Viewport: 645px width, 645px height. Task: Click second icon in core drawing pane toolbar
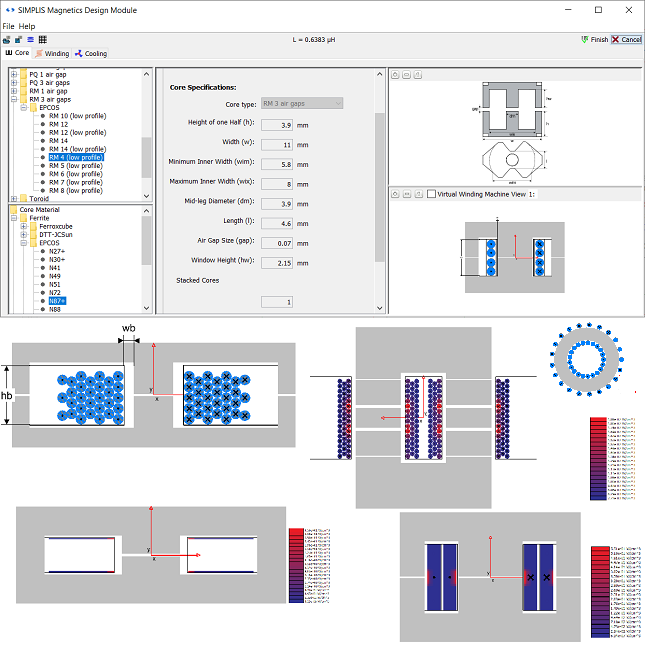tap(406, 75)
